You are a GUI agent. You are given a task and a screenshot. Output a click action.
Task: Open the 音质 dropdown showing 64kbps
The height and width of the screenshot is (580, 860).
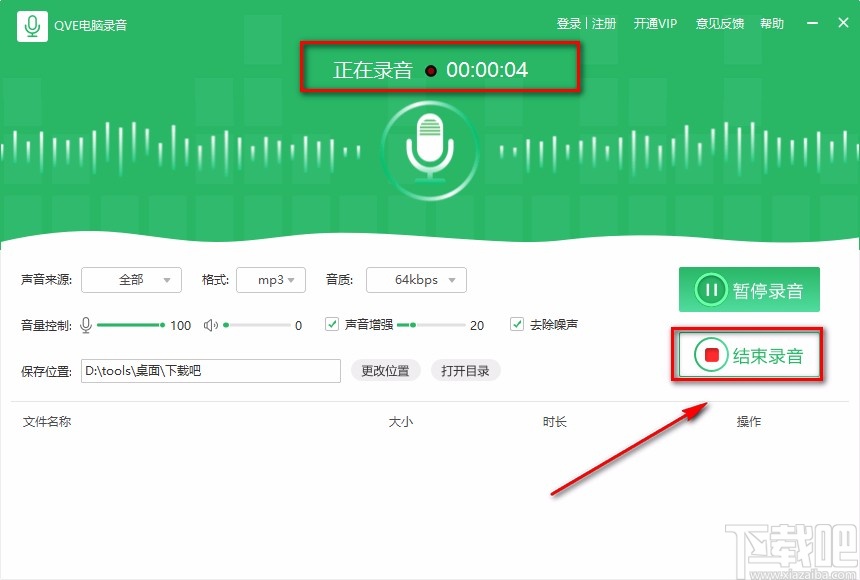(x=416, y=280)
